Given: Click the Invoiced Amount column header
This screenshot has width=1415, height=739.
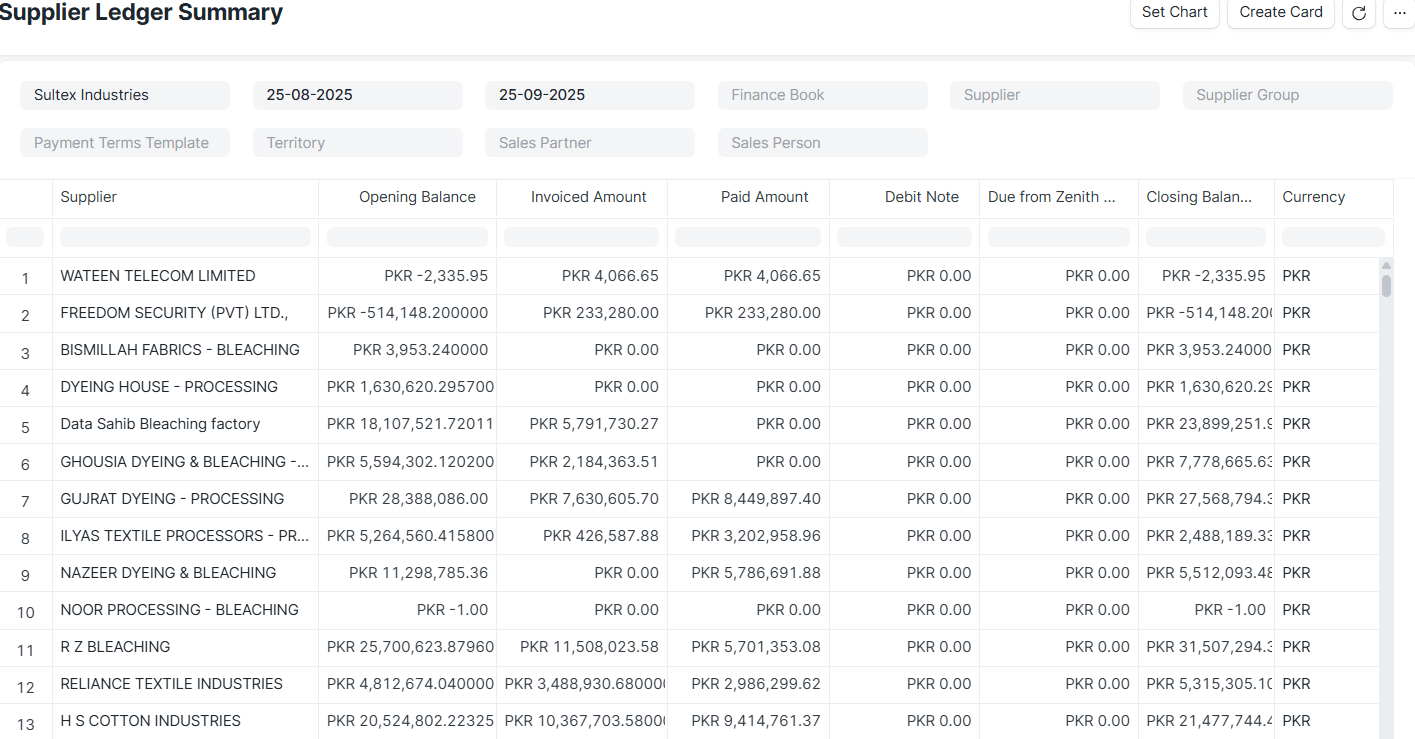Looking at the screenshot, I should coord(582,197).
